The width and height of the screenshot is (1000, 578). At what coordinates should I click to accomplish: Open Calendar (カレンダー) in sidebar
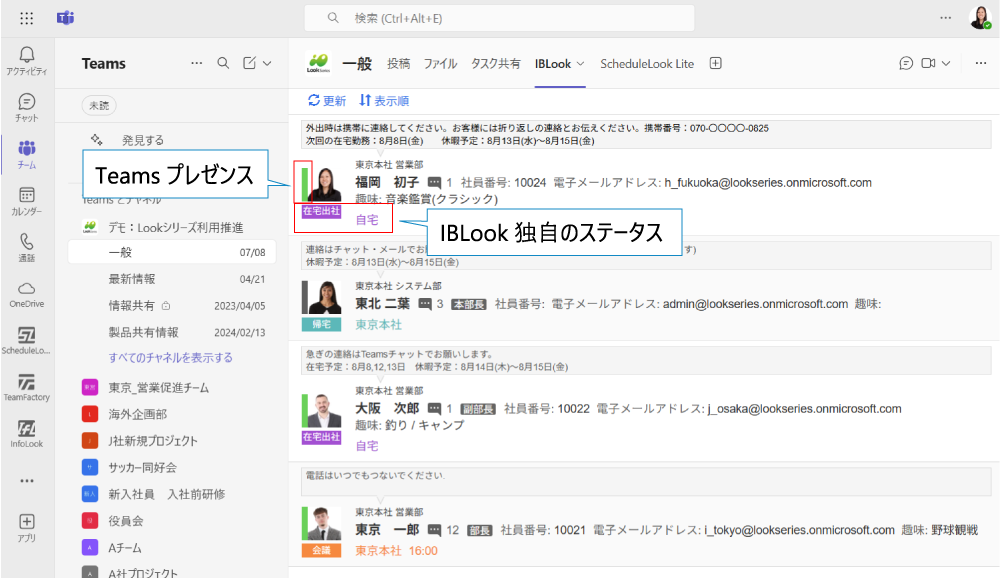pyautogui.click(x=27, y=201)
